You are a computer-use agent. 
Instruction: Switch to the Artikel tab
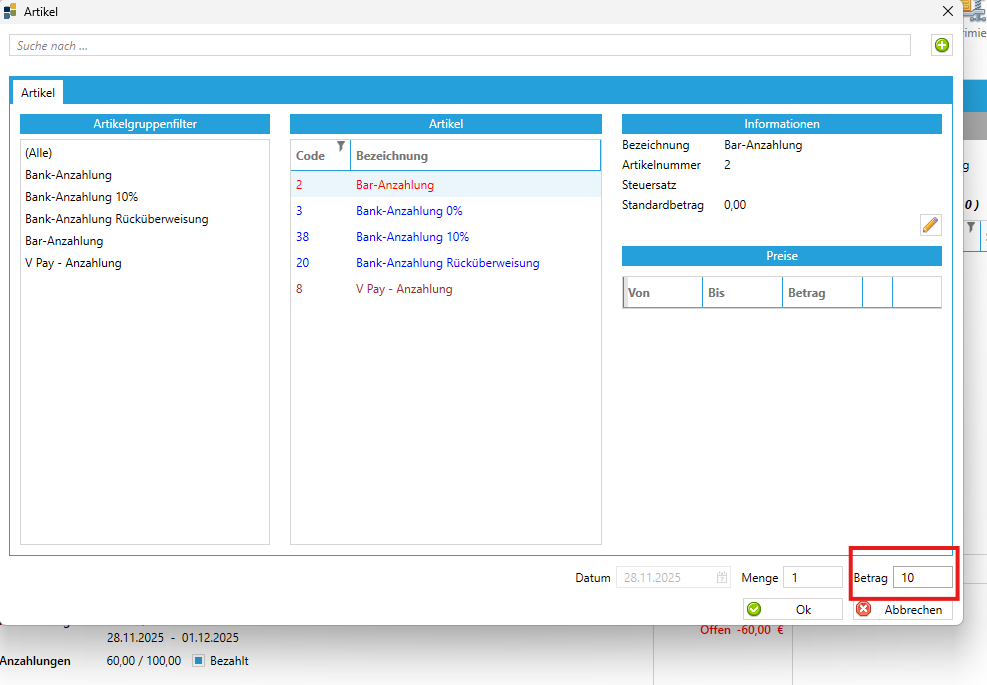[38, 93]
